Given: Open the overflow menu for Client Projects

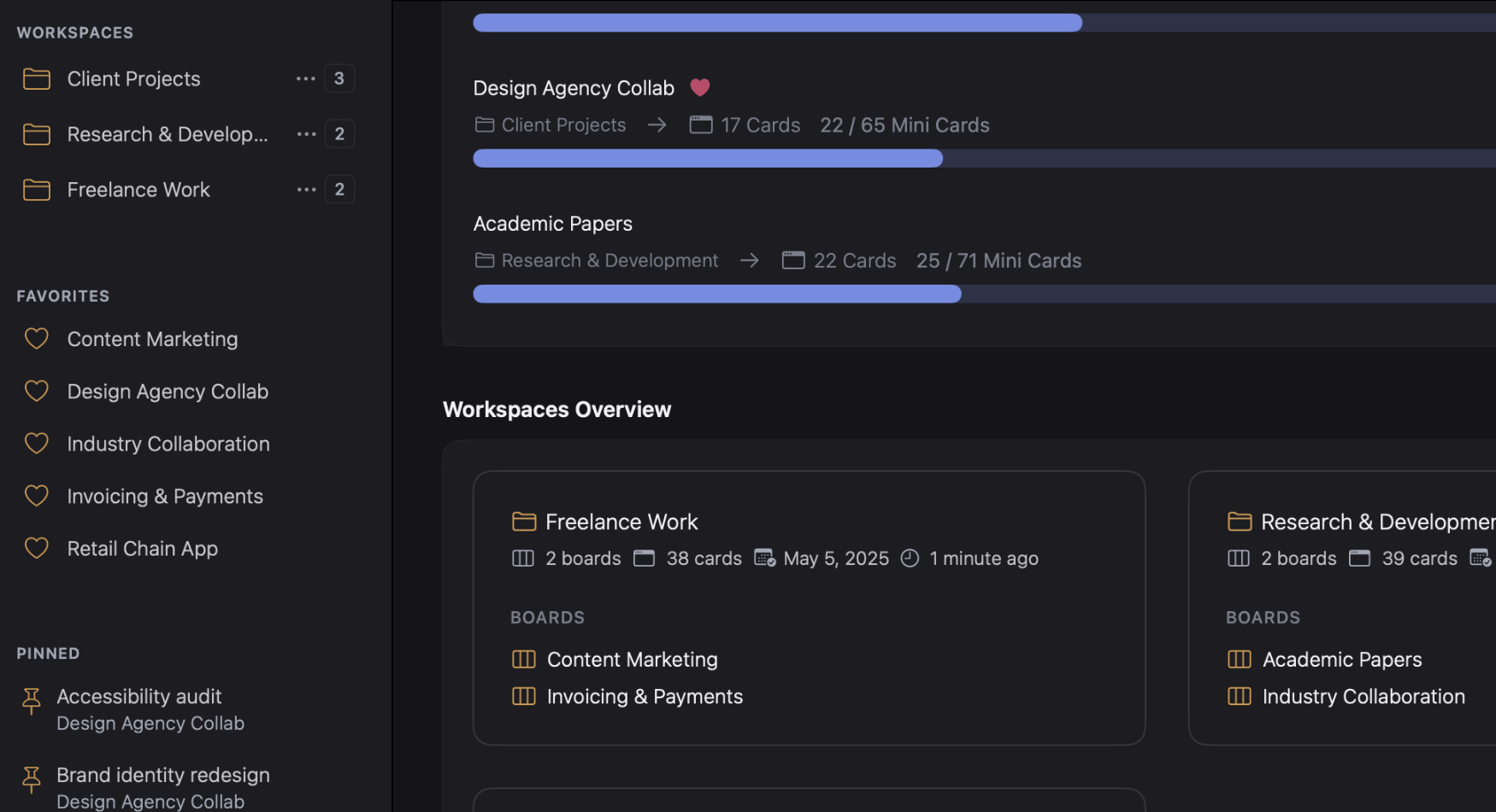Looking at the screenshot, I should pyautogui.click(x=305, y=79).
